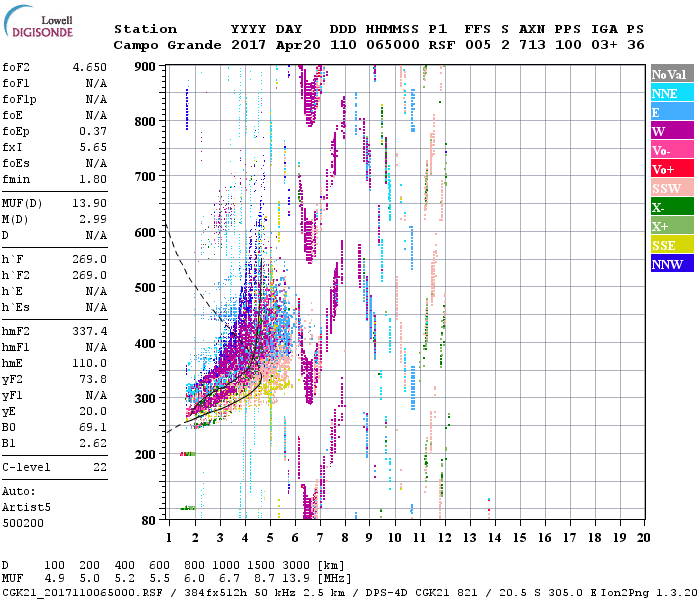Click the fmin value 1.80
700x600 pixels.
pyautogui.click(x=93, y=179)
